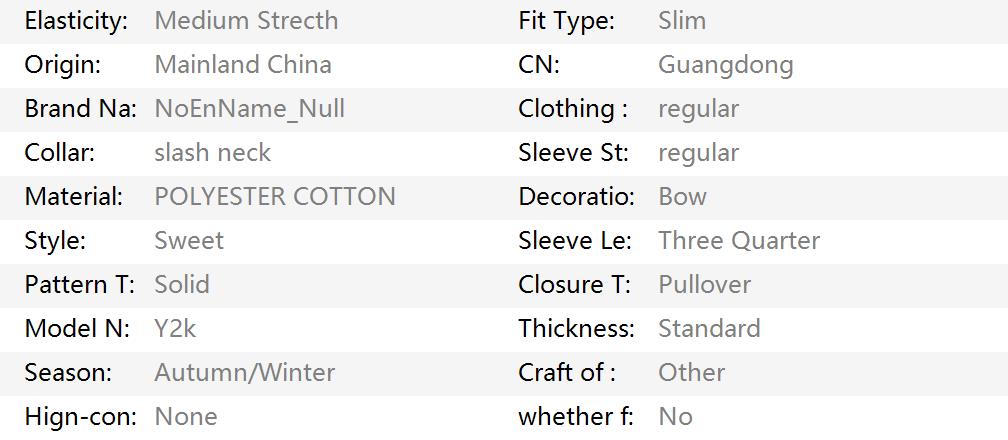Click the Standard thickness value
1008x440 pixels.
(x=709, y=328)
